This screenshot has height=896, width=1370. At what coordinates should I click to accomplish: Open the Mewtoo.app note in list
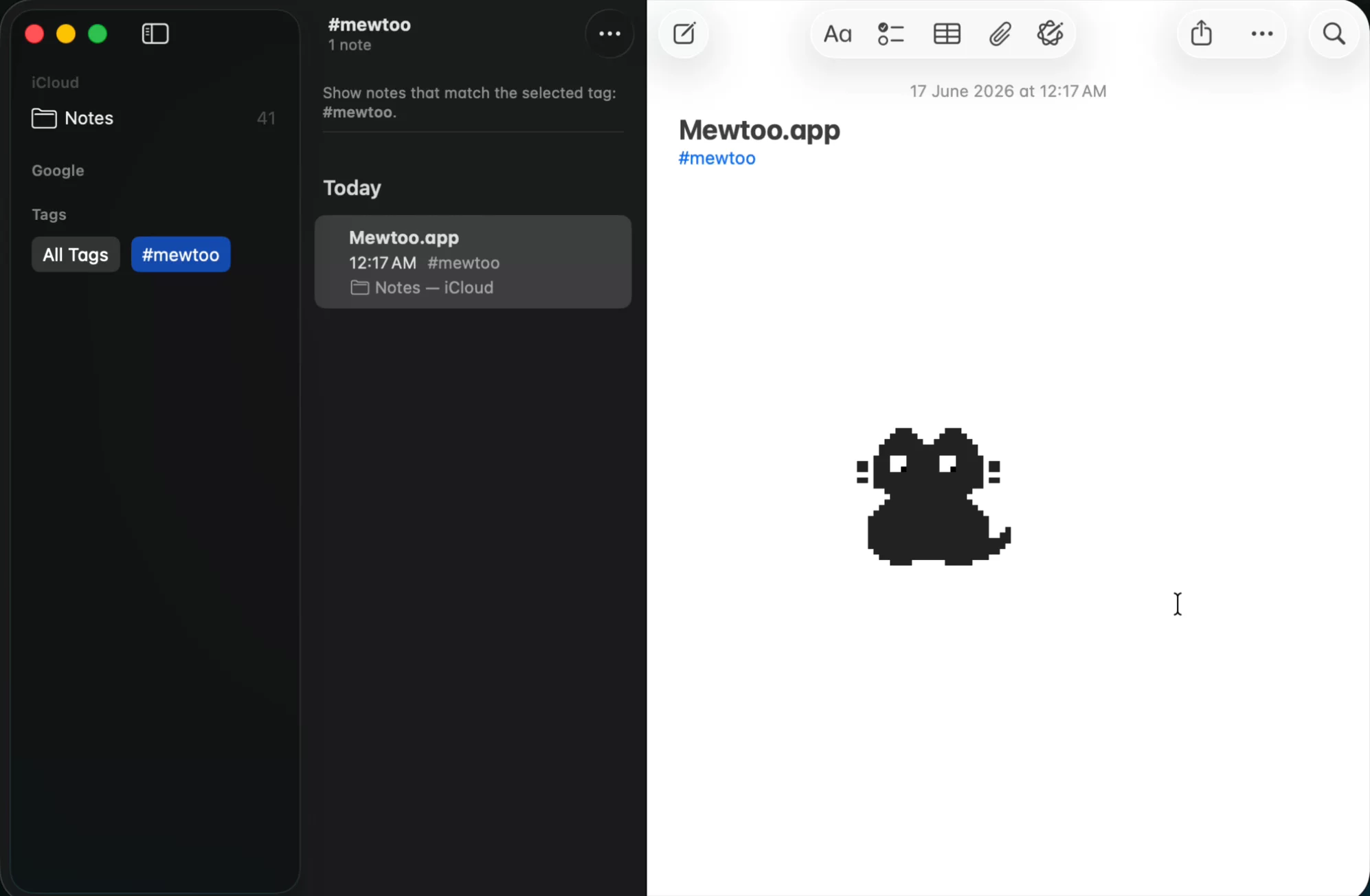click(473, 262)
